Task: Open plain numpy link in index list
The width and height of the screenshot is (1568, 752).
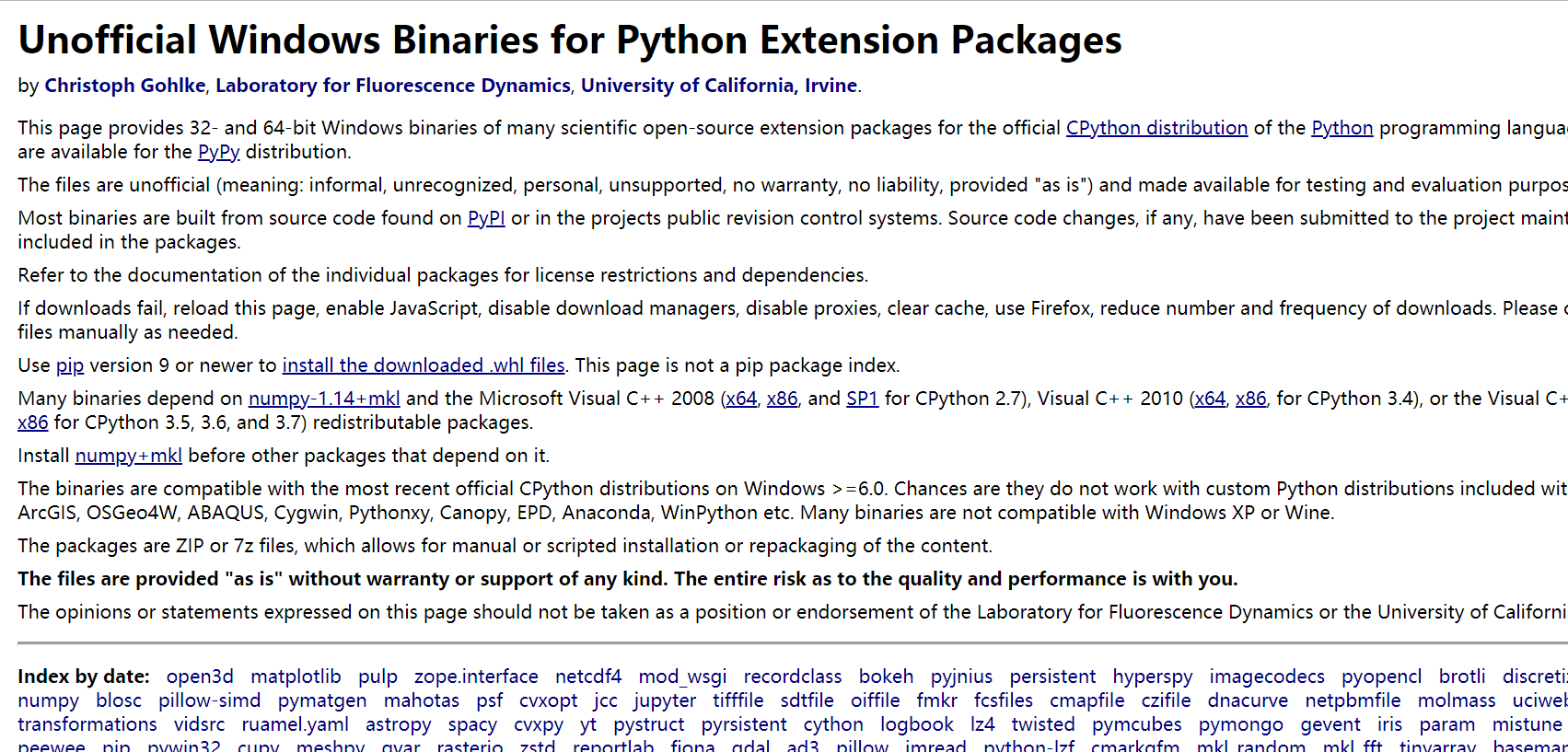Action: pos(49,700)
